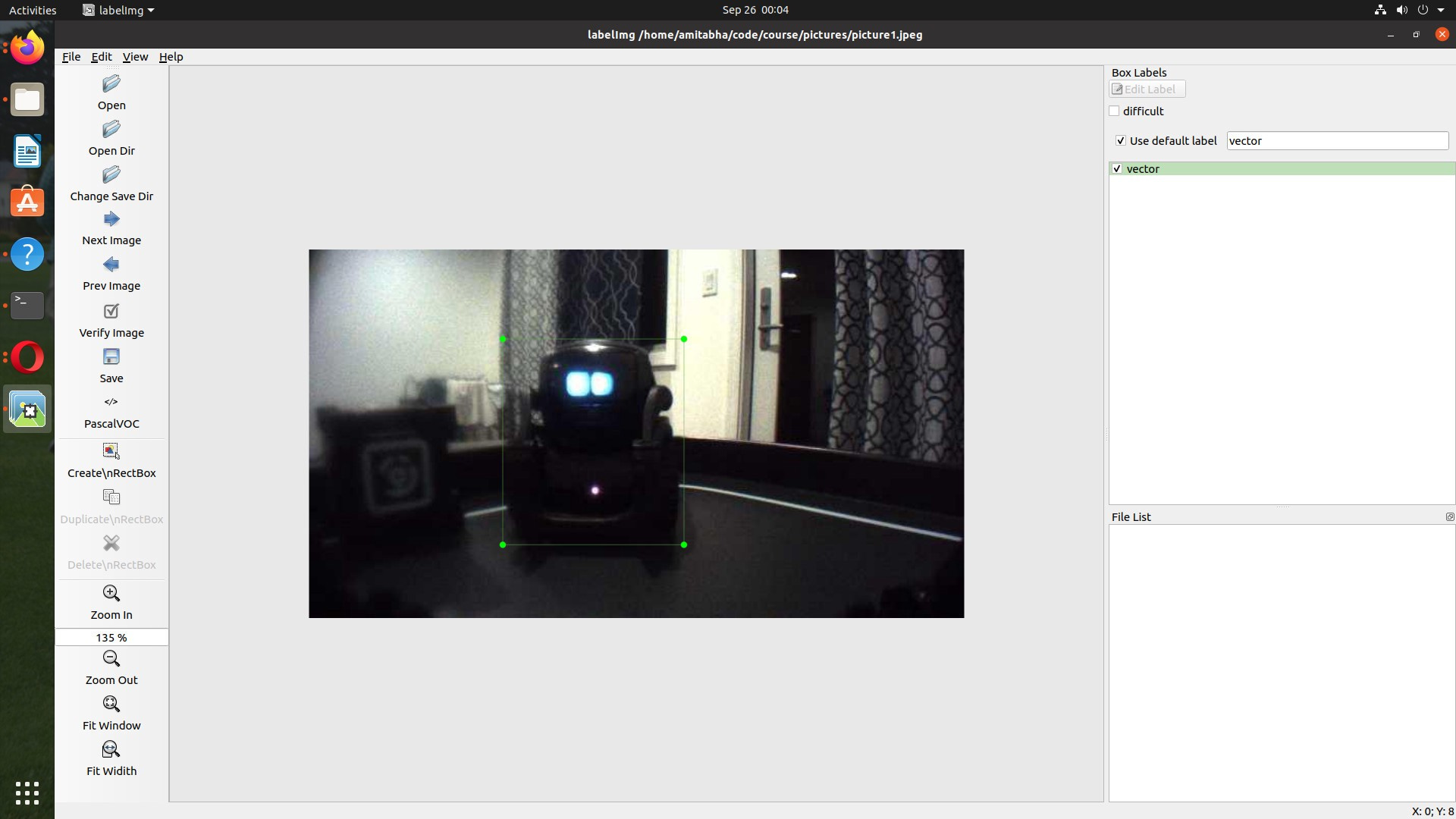Launch Opera browser from dock

pos(27,357)
